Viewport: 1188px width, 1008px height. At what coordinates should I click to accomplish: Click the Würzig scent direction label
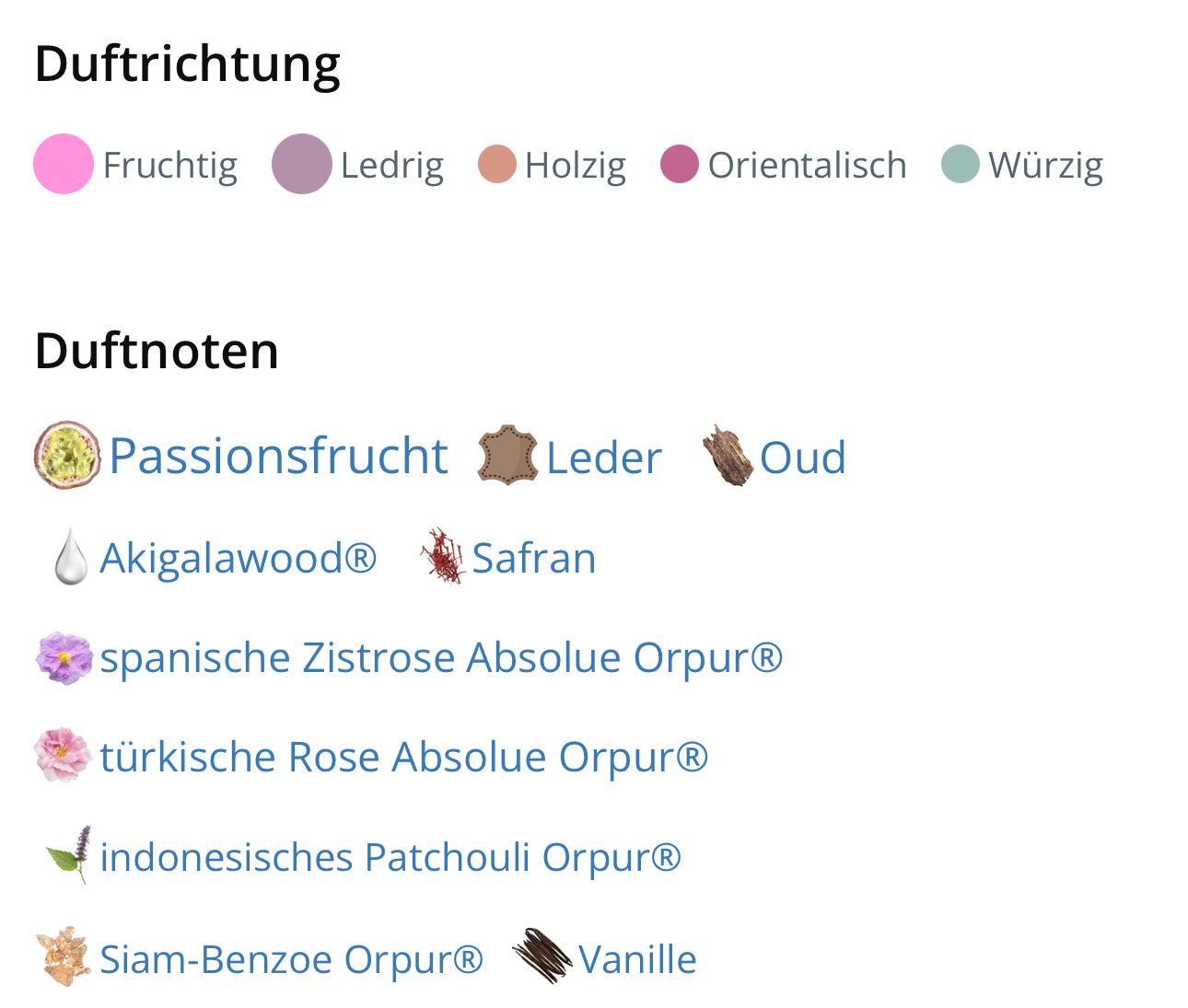[1045, 166]
